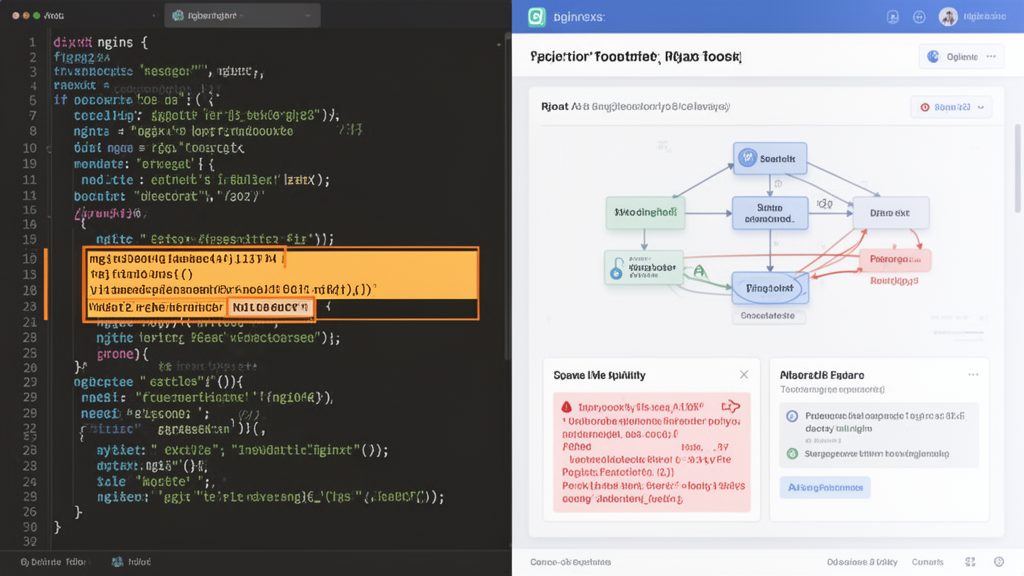The height and width of the screenshot is (576, 1024).
Task: Select the 'Draro ext' node on the right
Action: (890, 213)
